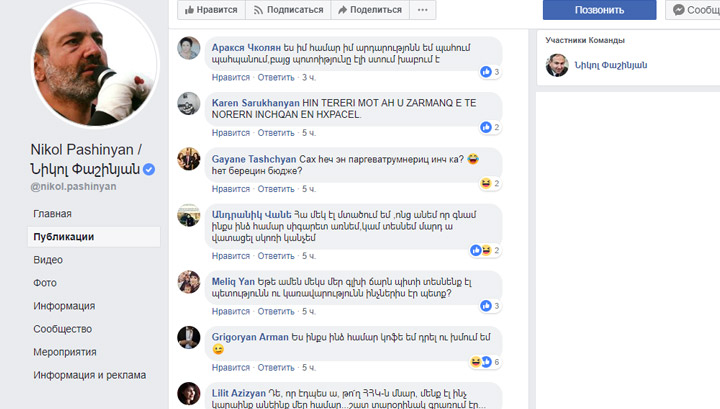This screenshot has width=720, height=409.
Task: Open Nikol Pashinyan's large profile photo
Action: 95,65
